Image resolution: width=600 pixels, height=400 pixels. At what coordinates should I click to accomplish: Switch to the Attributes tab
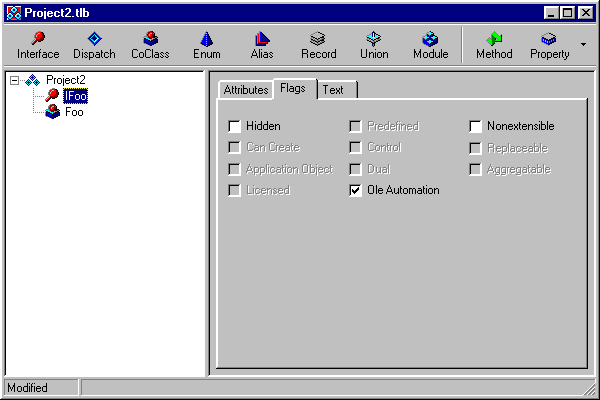point(246,90)
